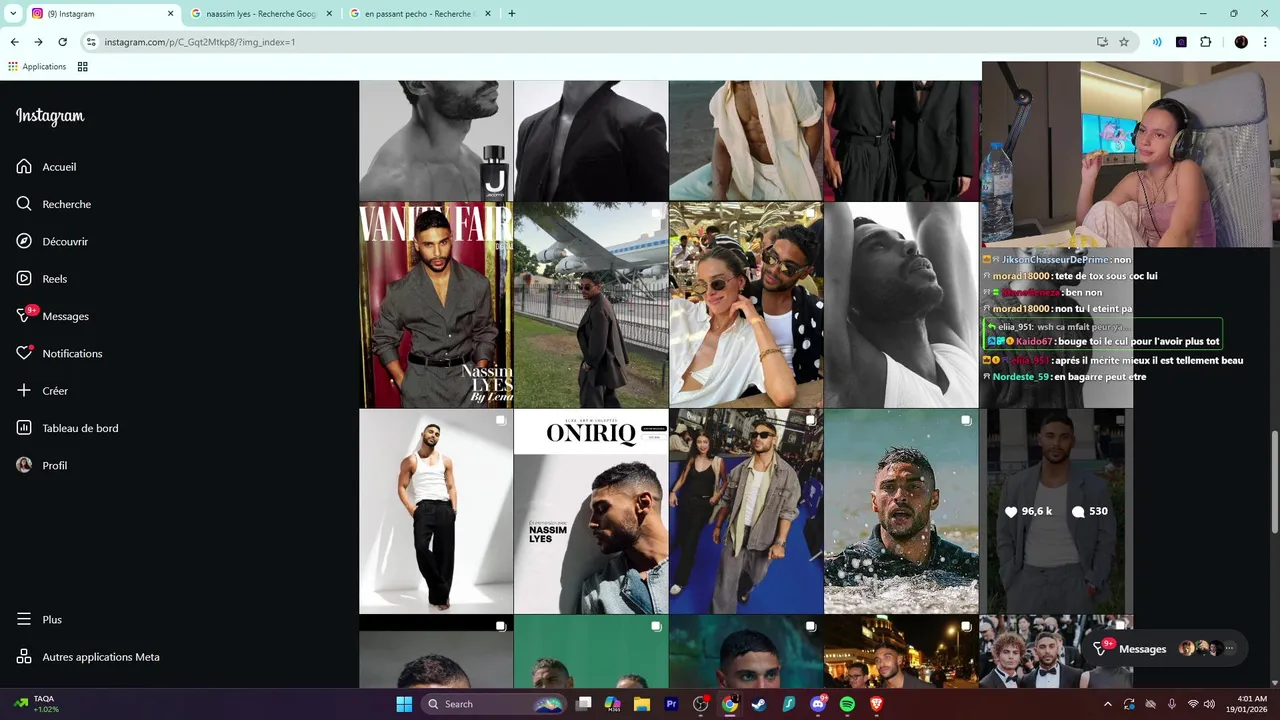1280x720 pixels.
Task: Open a new browser tab
Action: click(x=512, y=14)
